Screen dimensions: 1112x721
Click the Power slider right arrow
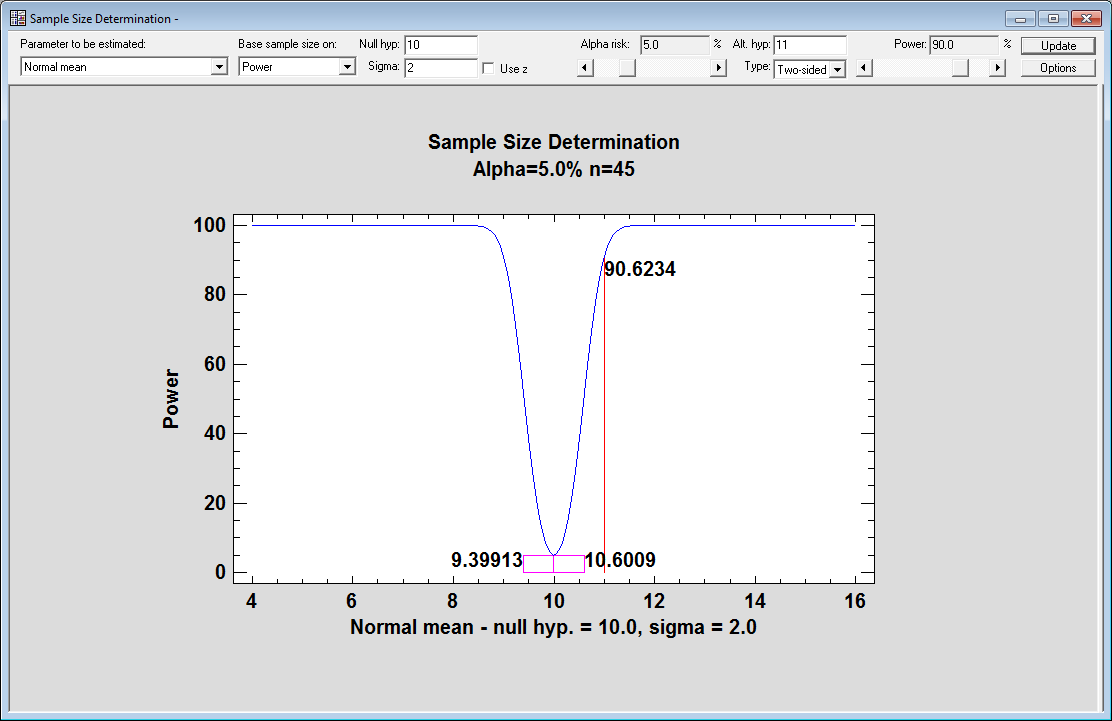point(996,68)
